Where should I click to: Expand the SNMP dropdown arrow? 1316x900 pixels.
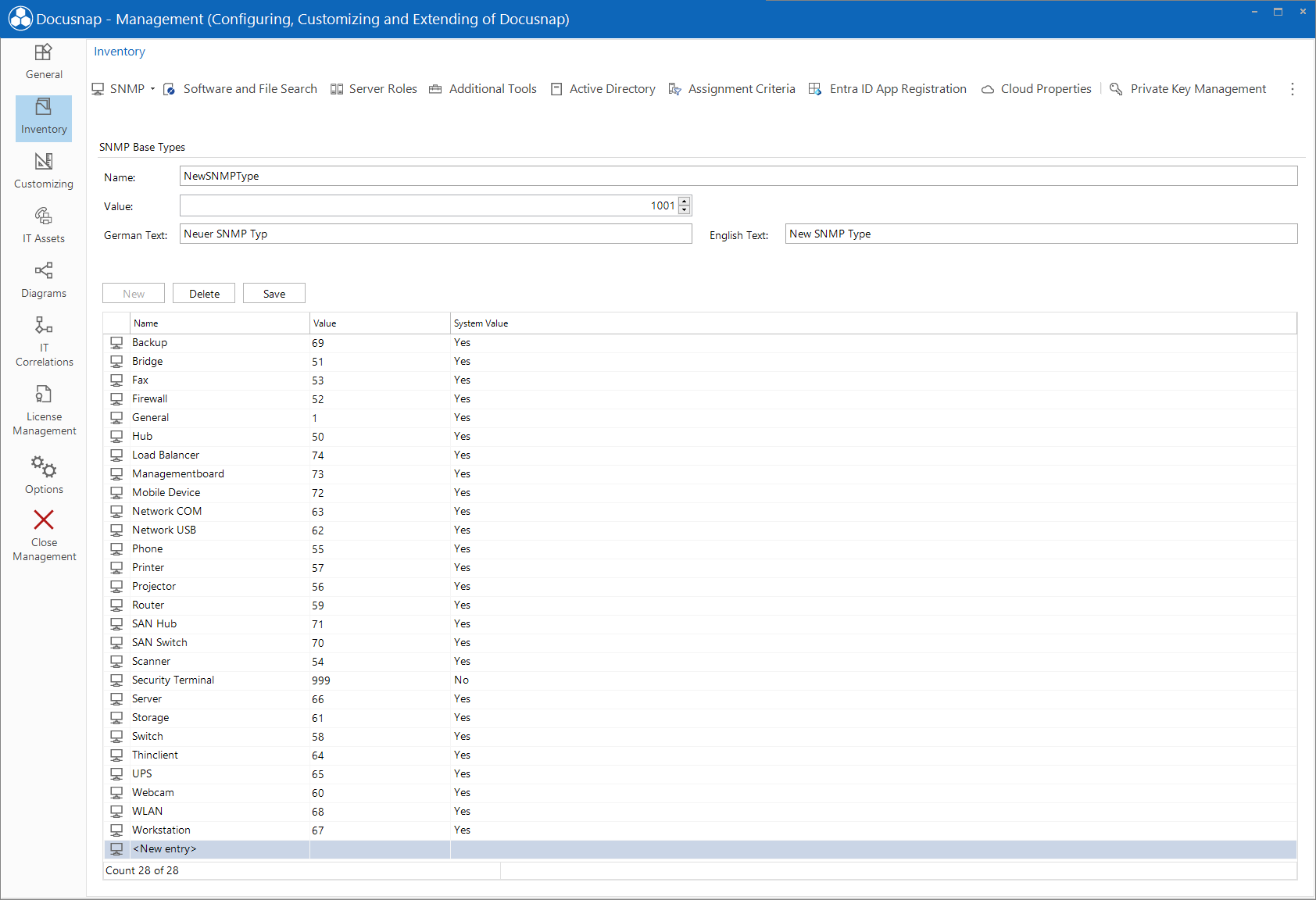(152, 89)
